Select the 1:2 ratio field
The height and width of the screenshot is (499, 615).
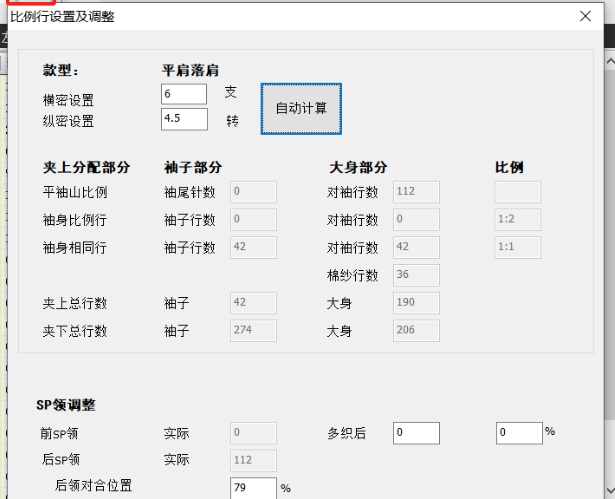(x=517, y=219)
